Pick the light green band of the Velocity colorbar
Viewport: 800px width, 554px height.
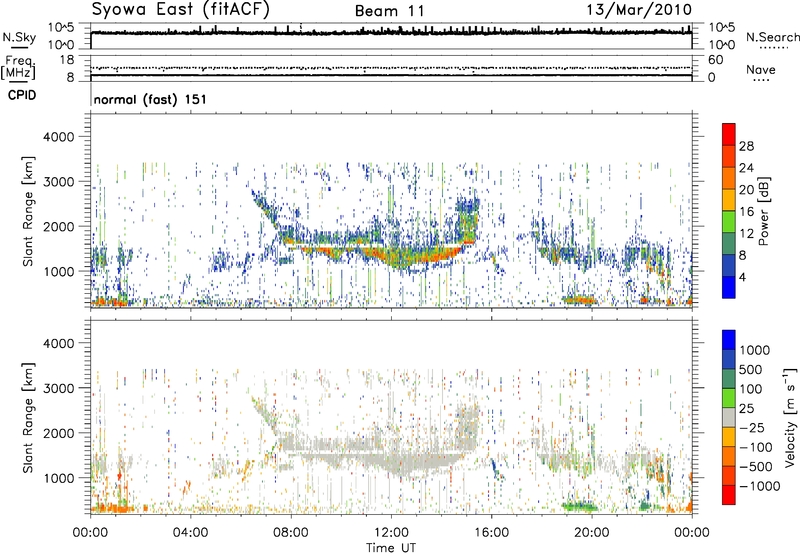pos(729,398)
